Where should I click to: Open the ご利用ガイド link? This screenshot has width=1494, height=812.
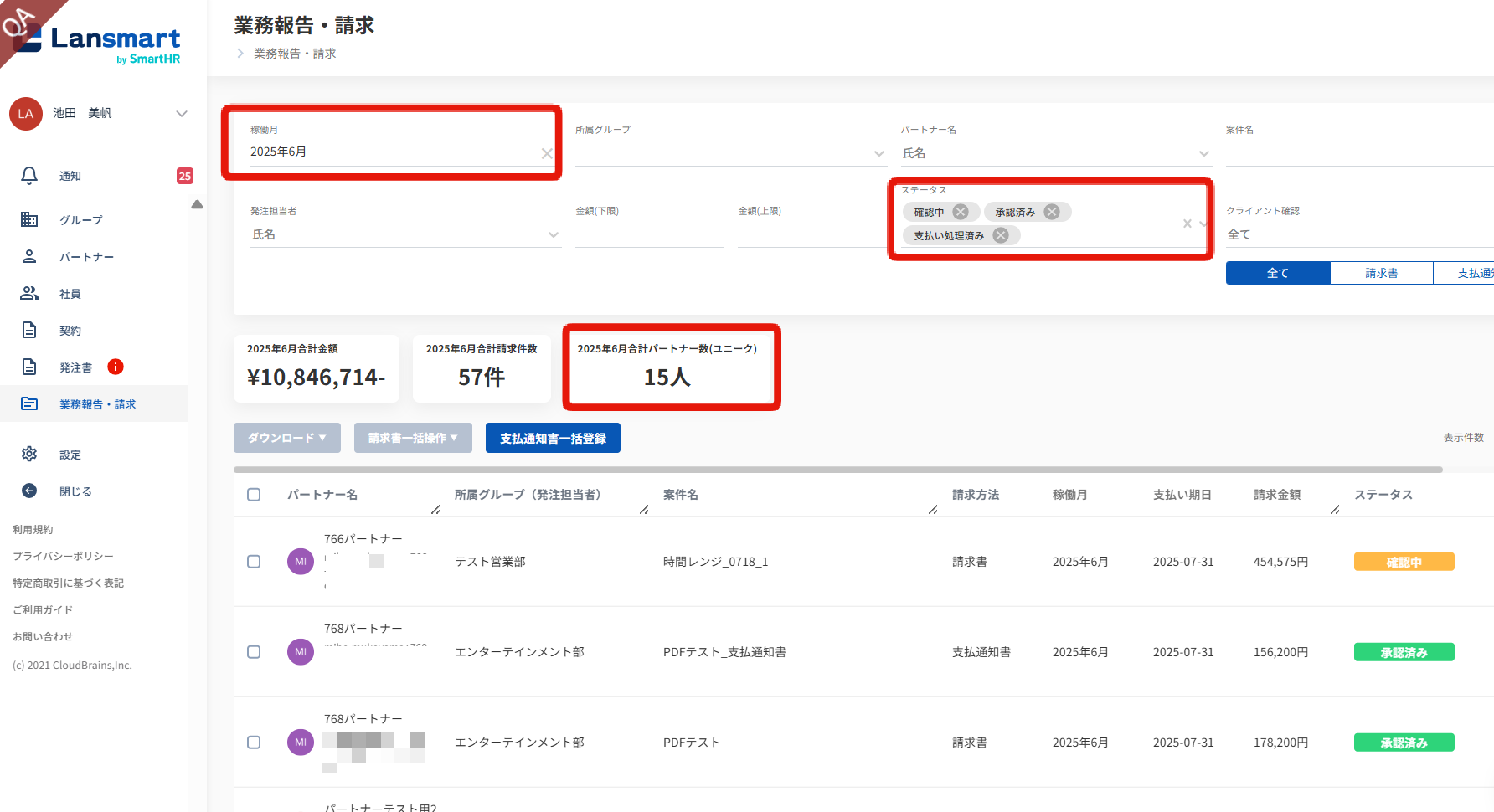[x=43, y=609]
